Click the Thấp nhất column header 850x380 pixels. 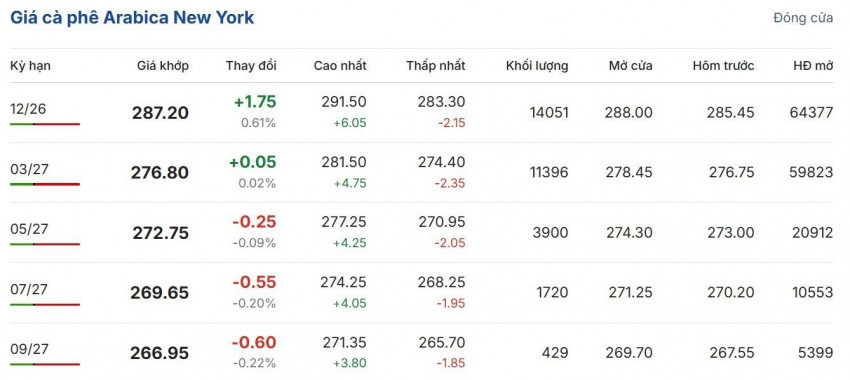(436, 66)
